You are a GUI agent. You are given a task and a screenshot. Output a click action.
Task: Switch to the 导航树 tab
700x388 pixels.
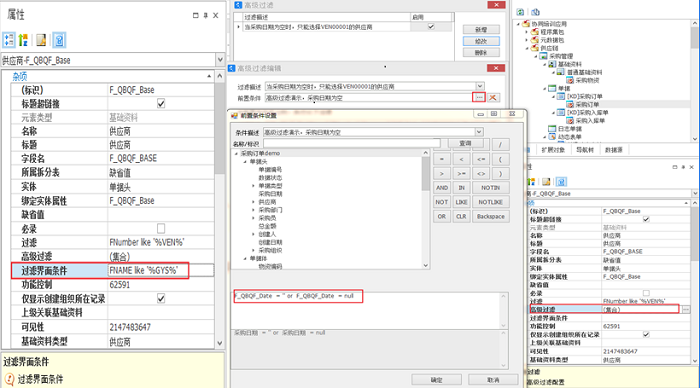click(585, 150)
